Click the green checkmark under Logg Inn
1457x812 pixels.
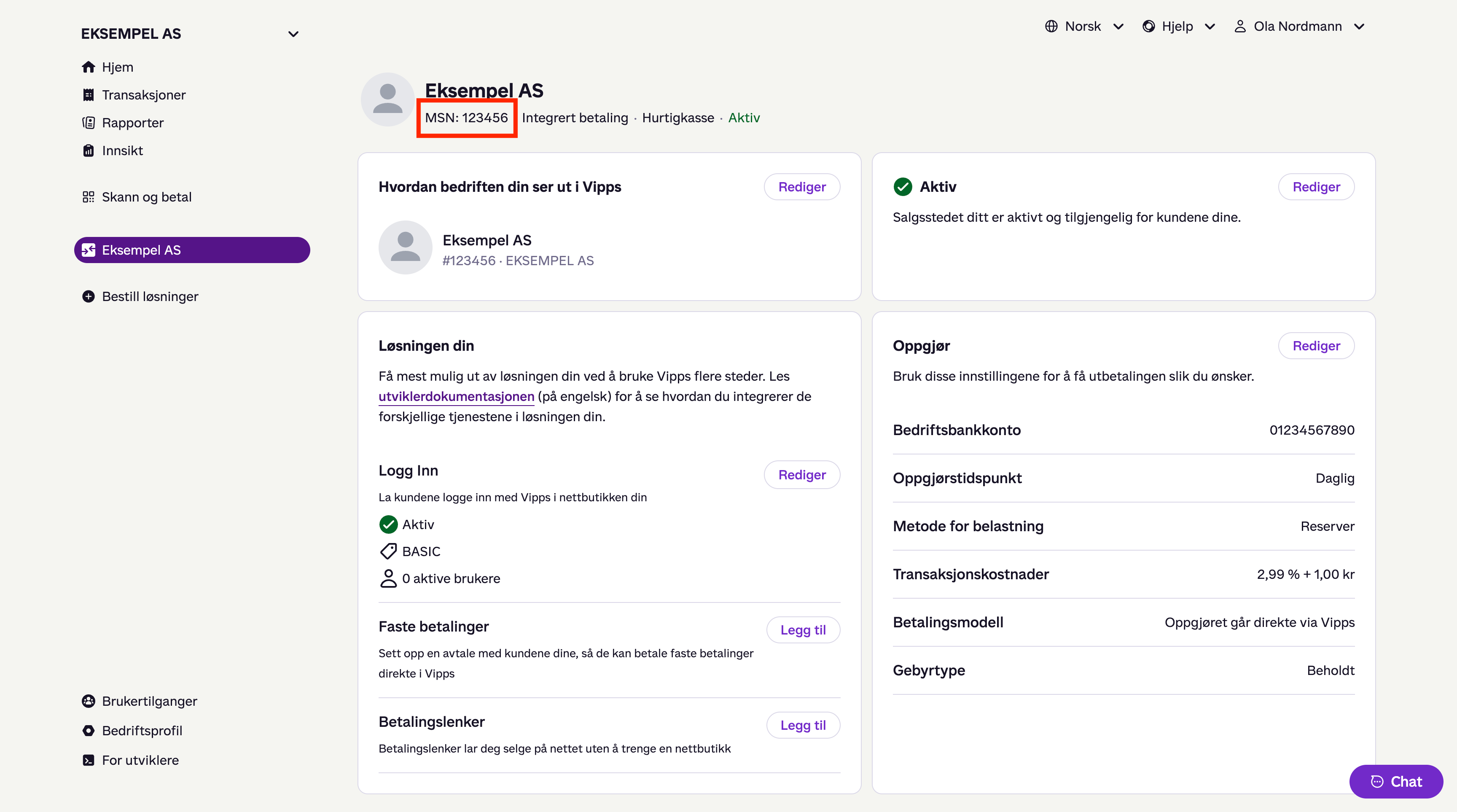(x=388, y=524)
